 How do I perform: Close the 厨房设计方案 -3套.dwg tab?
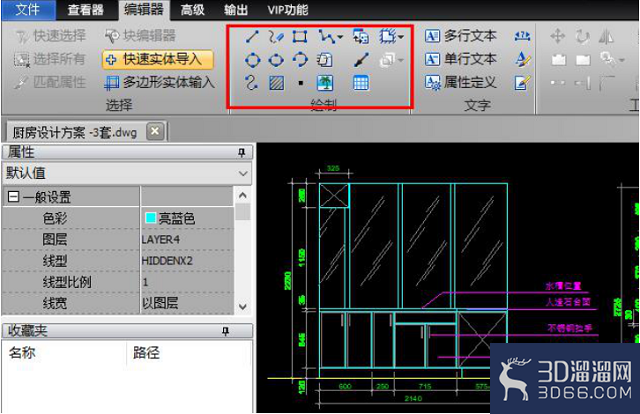(155, 131)
